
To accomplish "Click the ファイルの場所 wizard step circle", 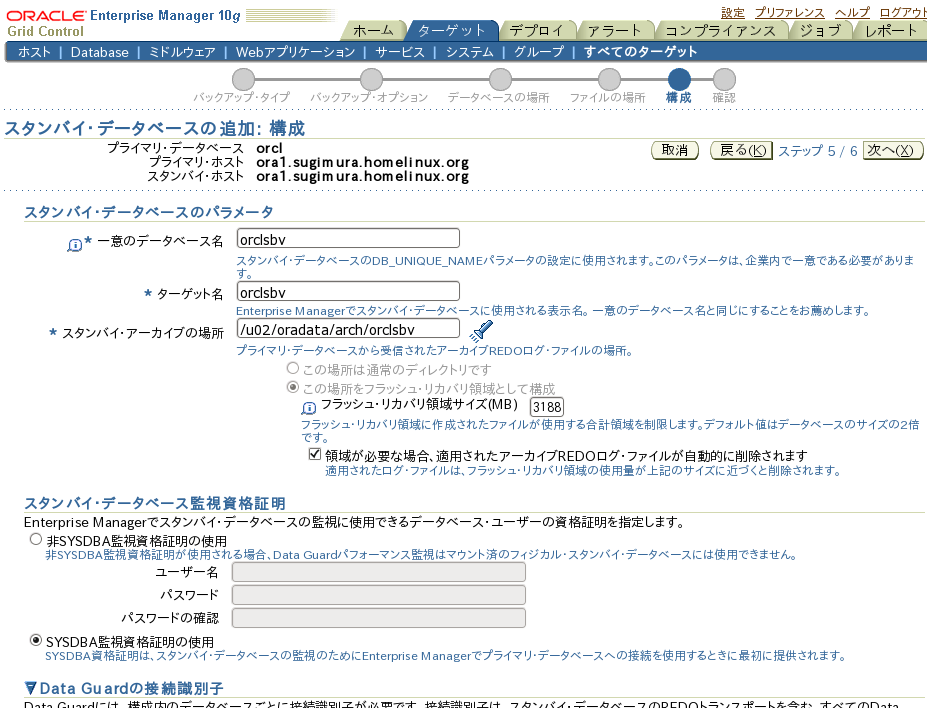I will 609,79.
